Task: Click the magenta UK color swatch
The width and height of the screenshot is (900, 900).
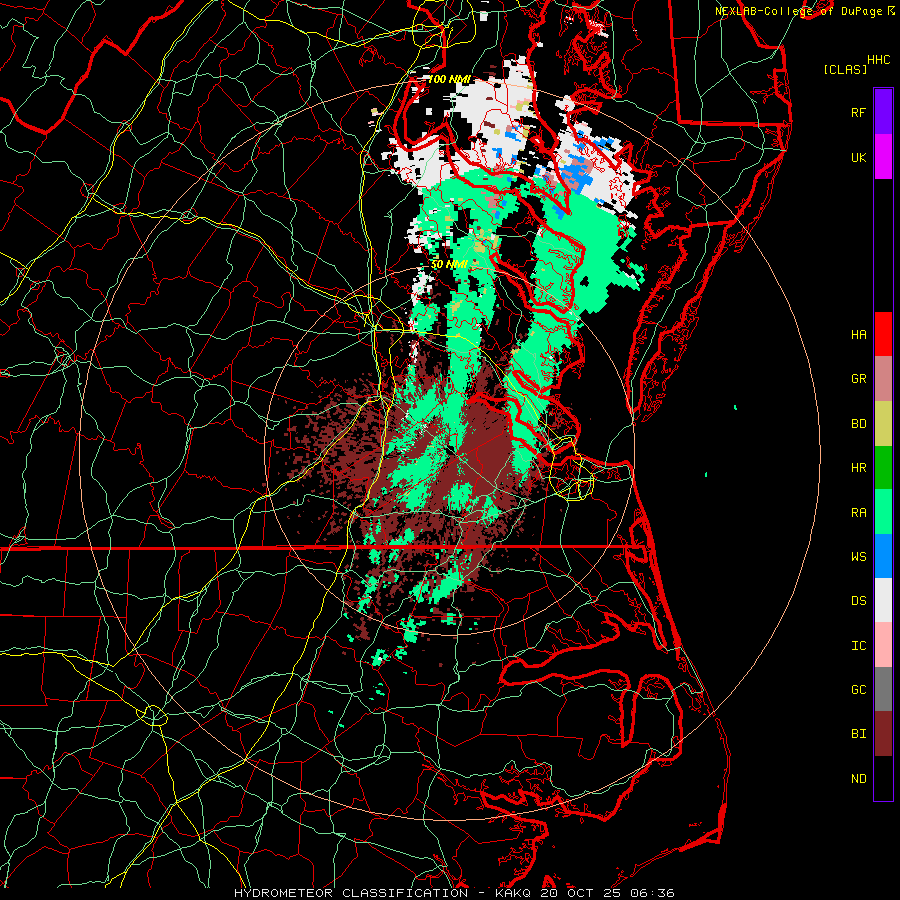Action: [x=883, y=157]
